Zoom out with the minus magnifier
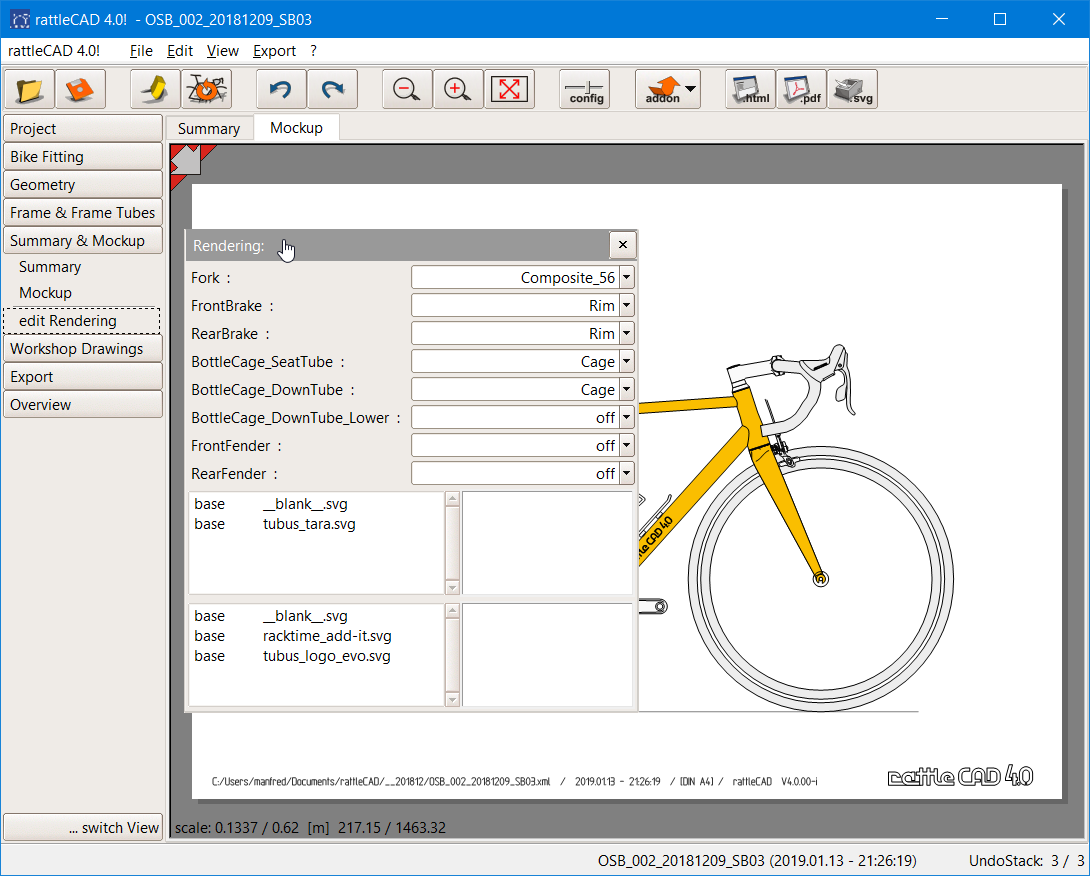 [407, 89]
